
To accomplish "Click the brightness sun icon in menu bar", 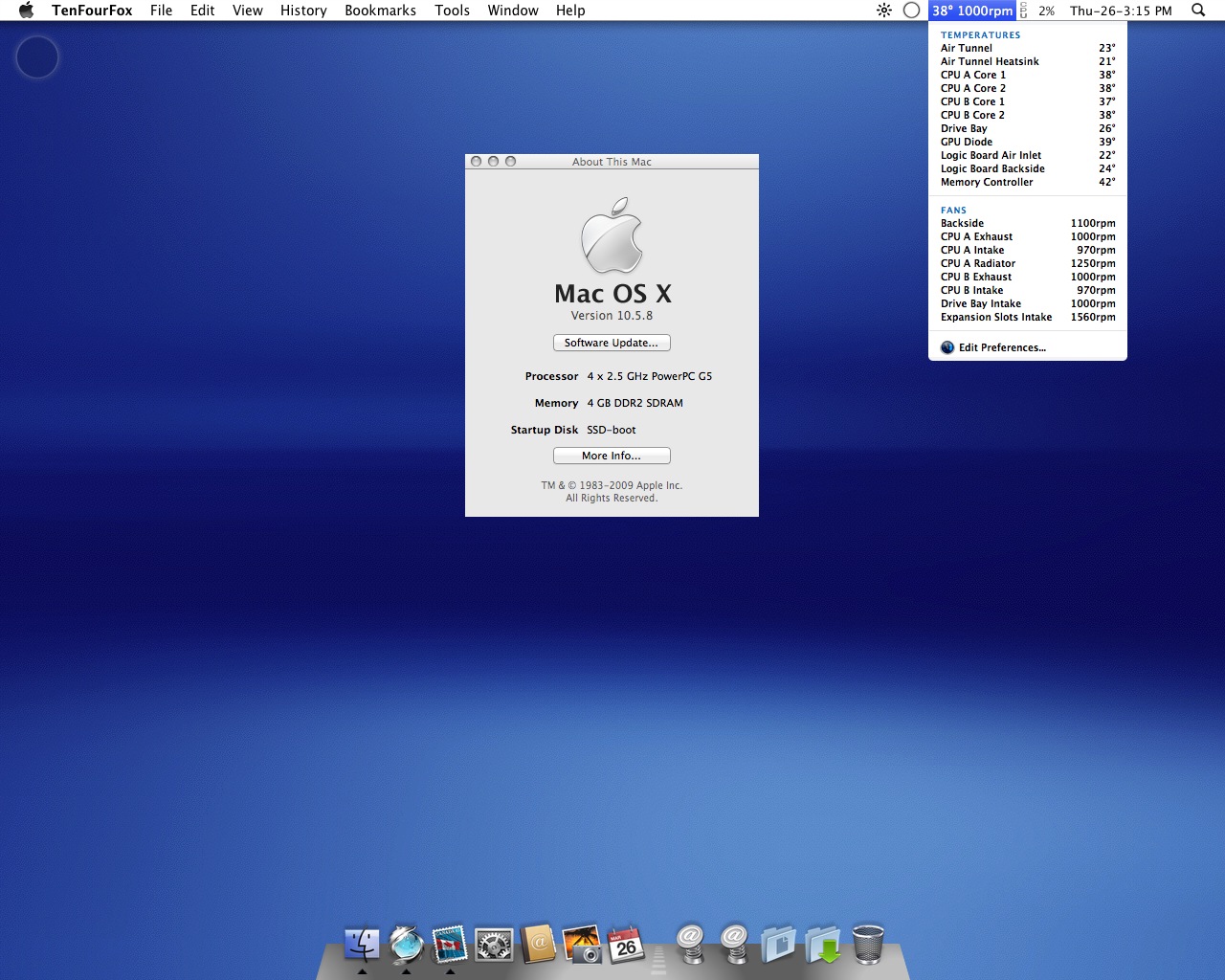I will pyautogui.click(x=883, y=11).
